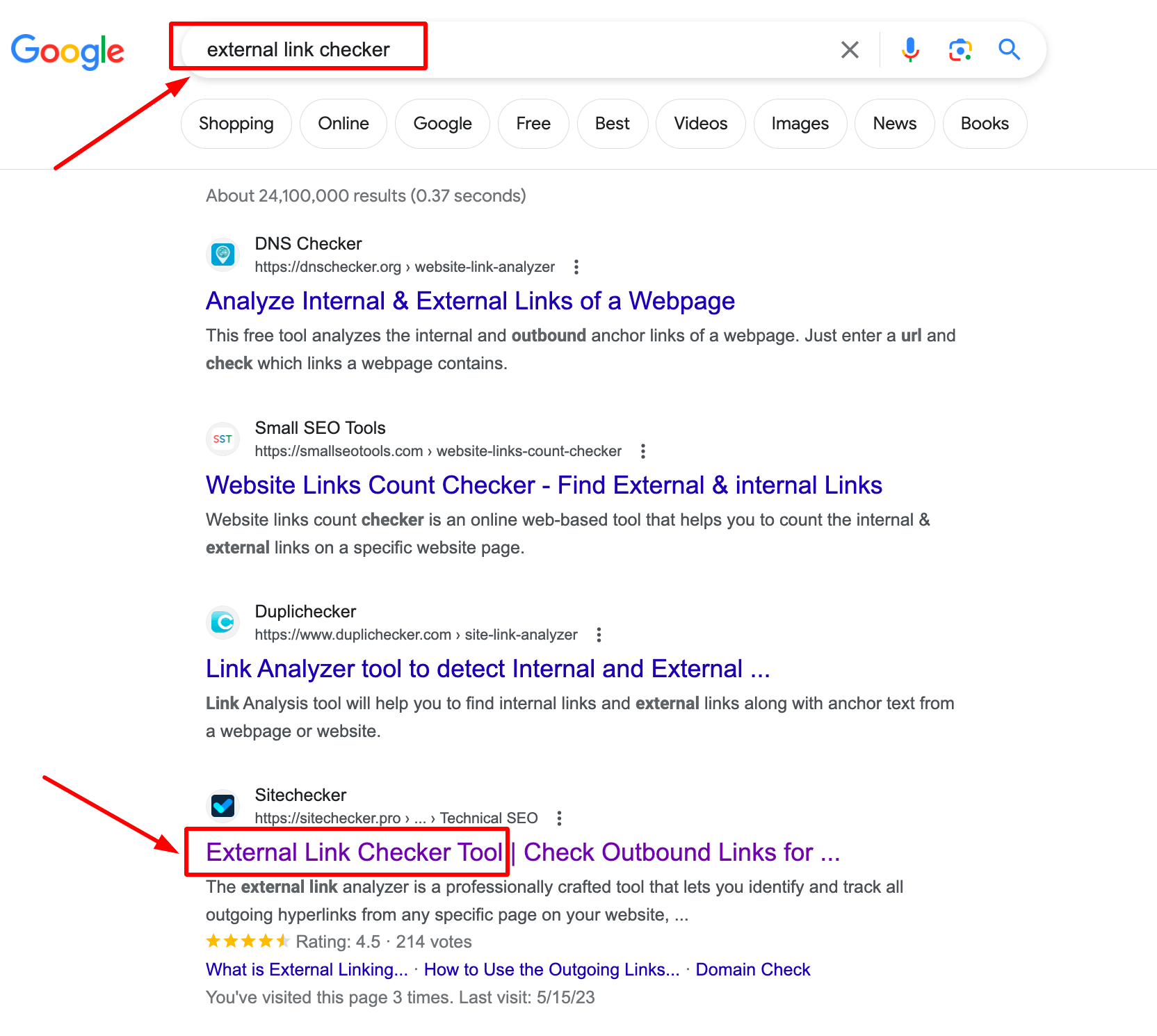Open 'Website Links Count Checker' result
Viewport: 1157px width, 1036px height.
pyautogui.click(x=544, y=485)
